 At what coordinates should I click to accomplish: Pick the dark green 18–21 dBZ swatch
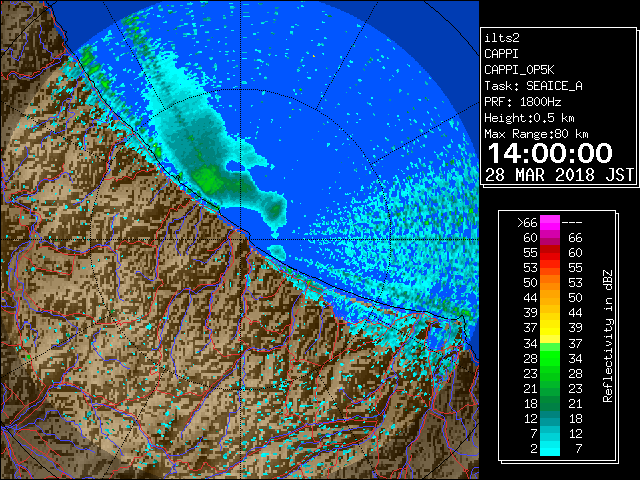(550, 403)
